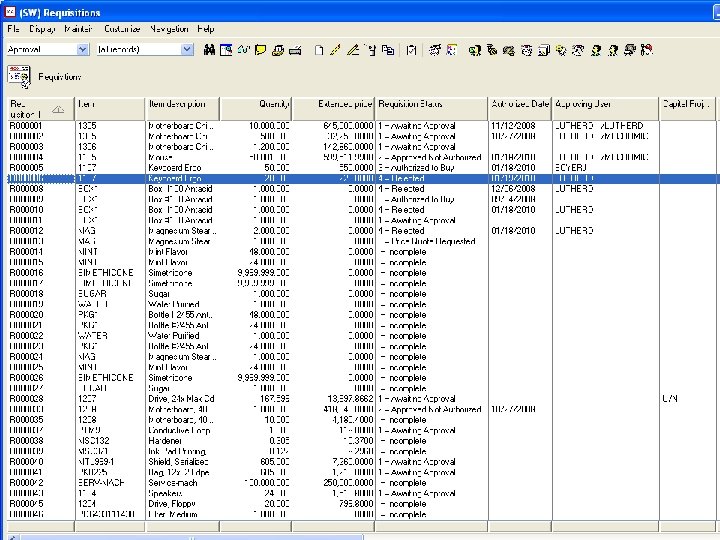Click the Quantity column header
Image resolution: width=720 pixels, height=540 pixels.
click(x=256, y=105)
